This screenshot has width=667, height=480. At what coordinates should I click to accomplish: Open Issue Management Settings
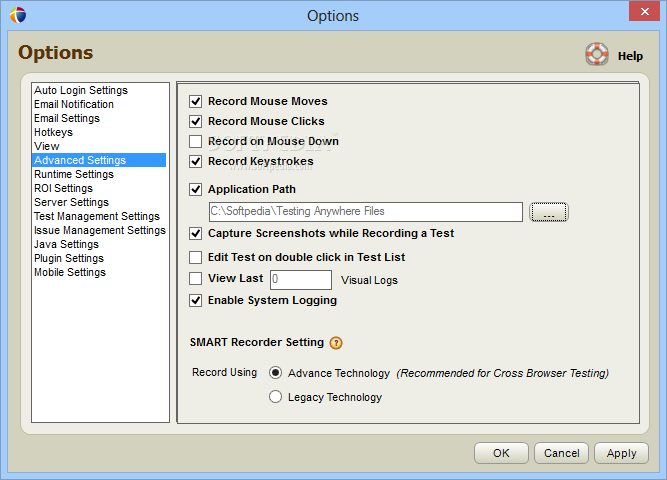[100, 230]
